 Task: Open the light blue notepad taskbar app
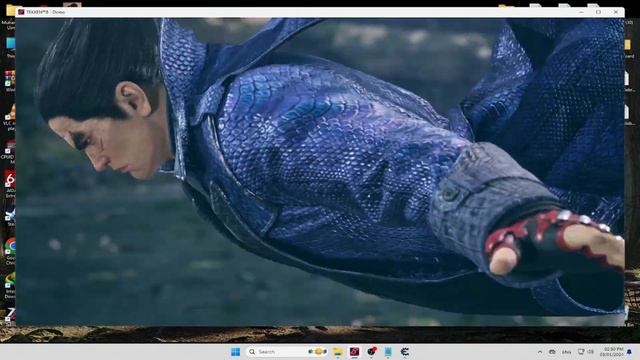388,352
